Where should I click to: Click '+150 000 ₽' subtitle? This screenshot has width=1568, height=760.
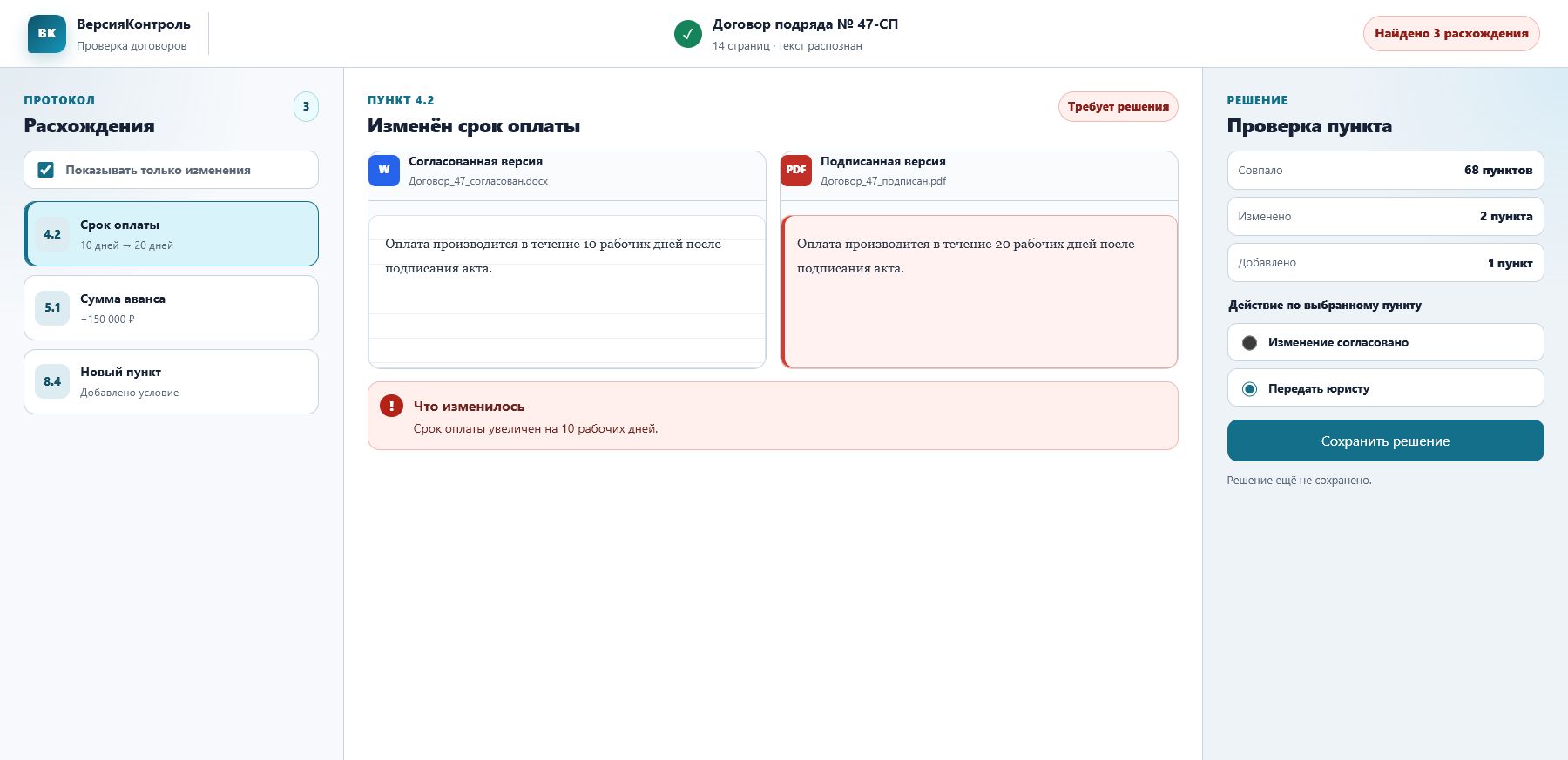[107, 319]
